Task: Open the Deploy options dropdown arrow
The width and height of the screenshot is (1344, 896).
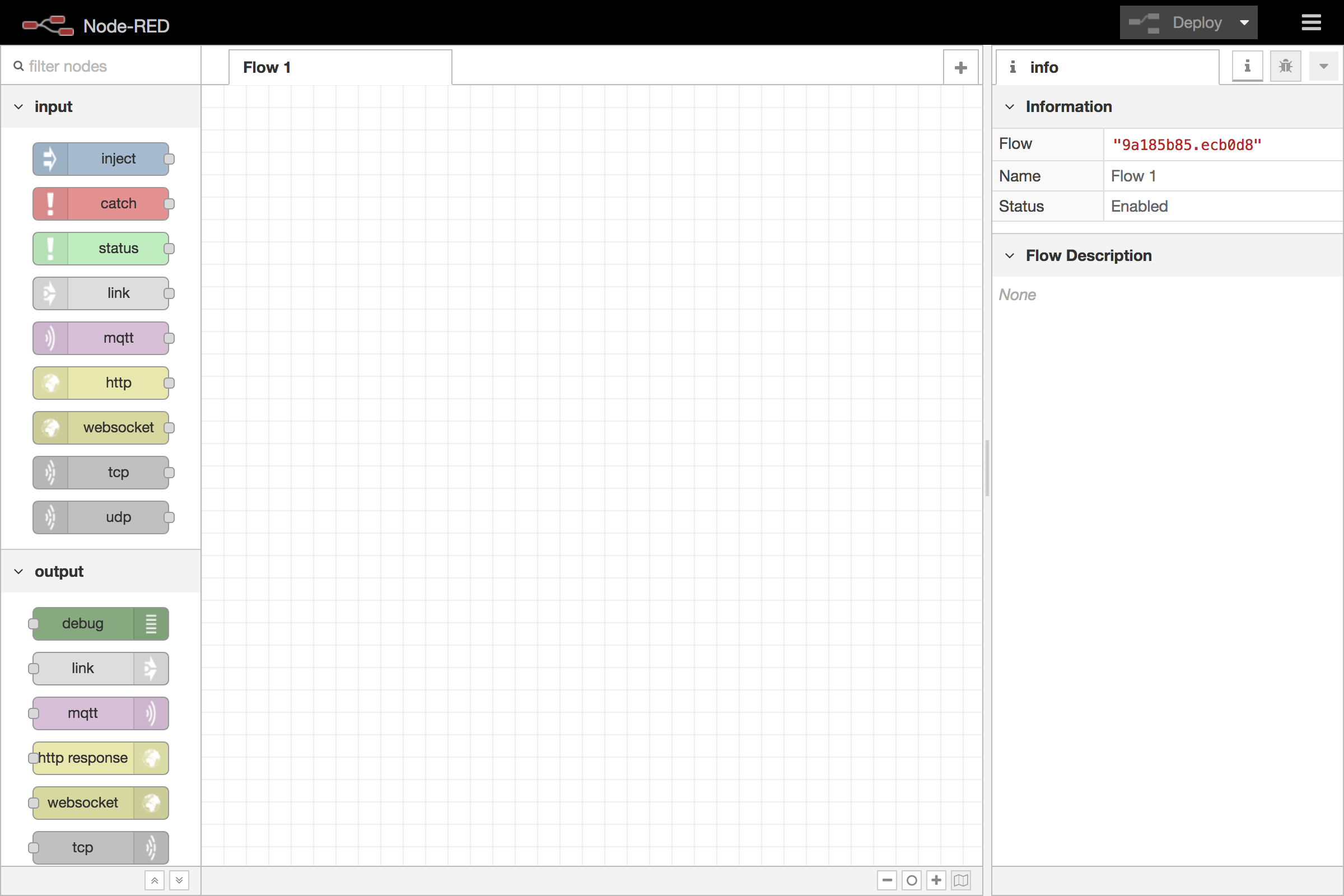Action: (x=1244, y=23)
